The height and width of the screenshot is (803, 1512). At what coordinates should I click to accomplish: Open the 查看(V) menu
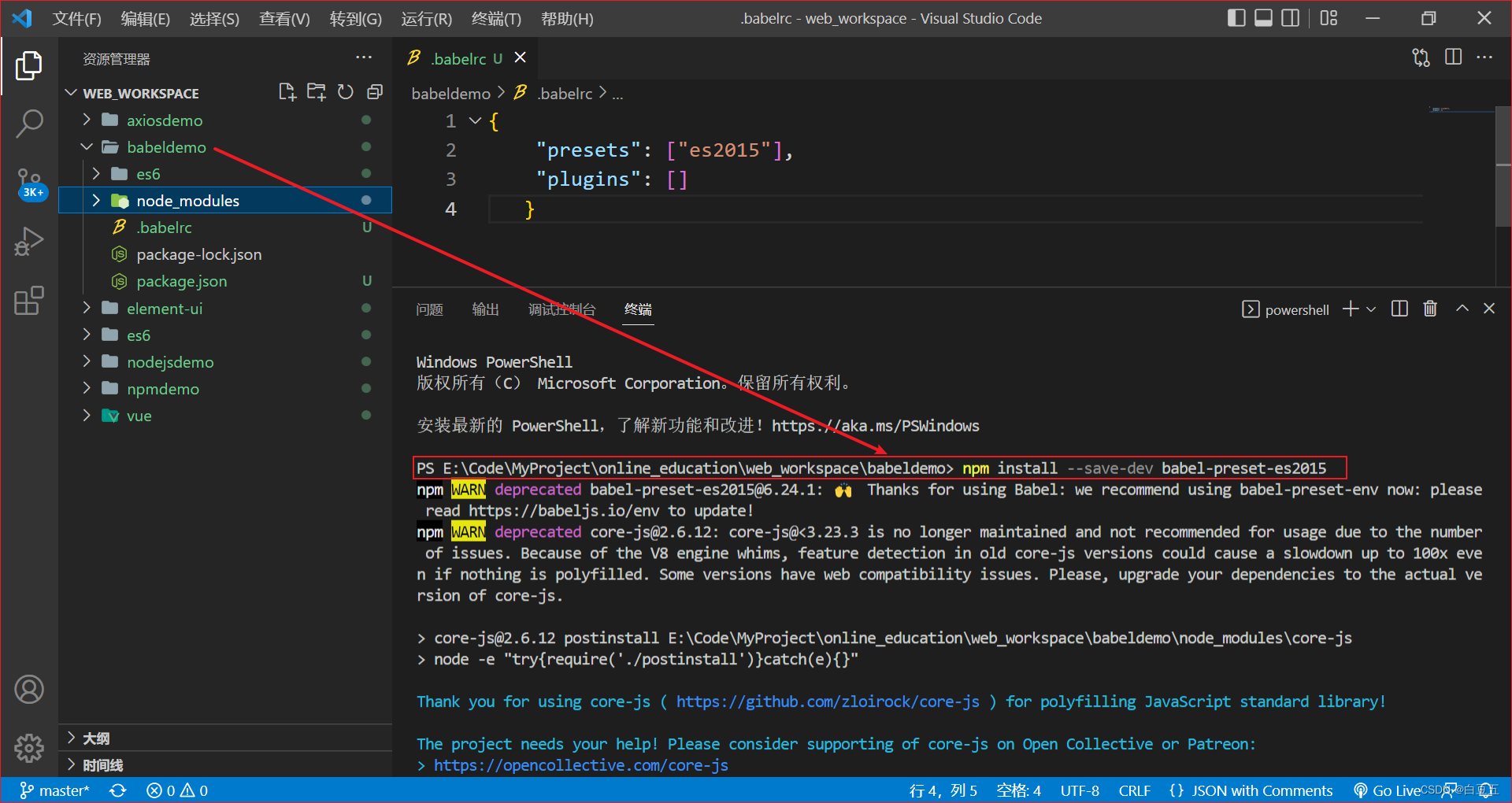tap(284, 18)
